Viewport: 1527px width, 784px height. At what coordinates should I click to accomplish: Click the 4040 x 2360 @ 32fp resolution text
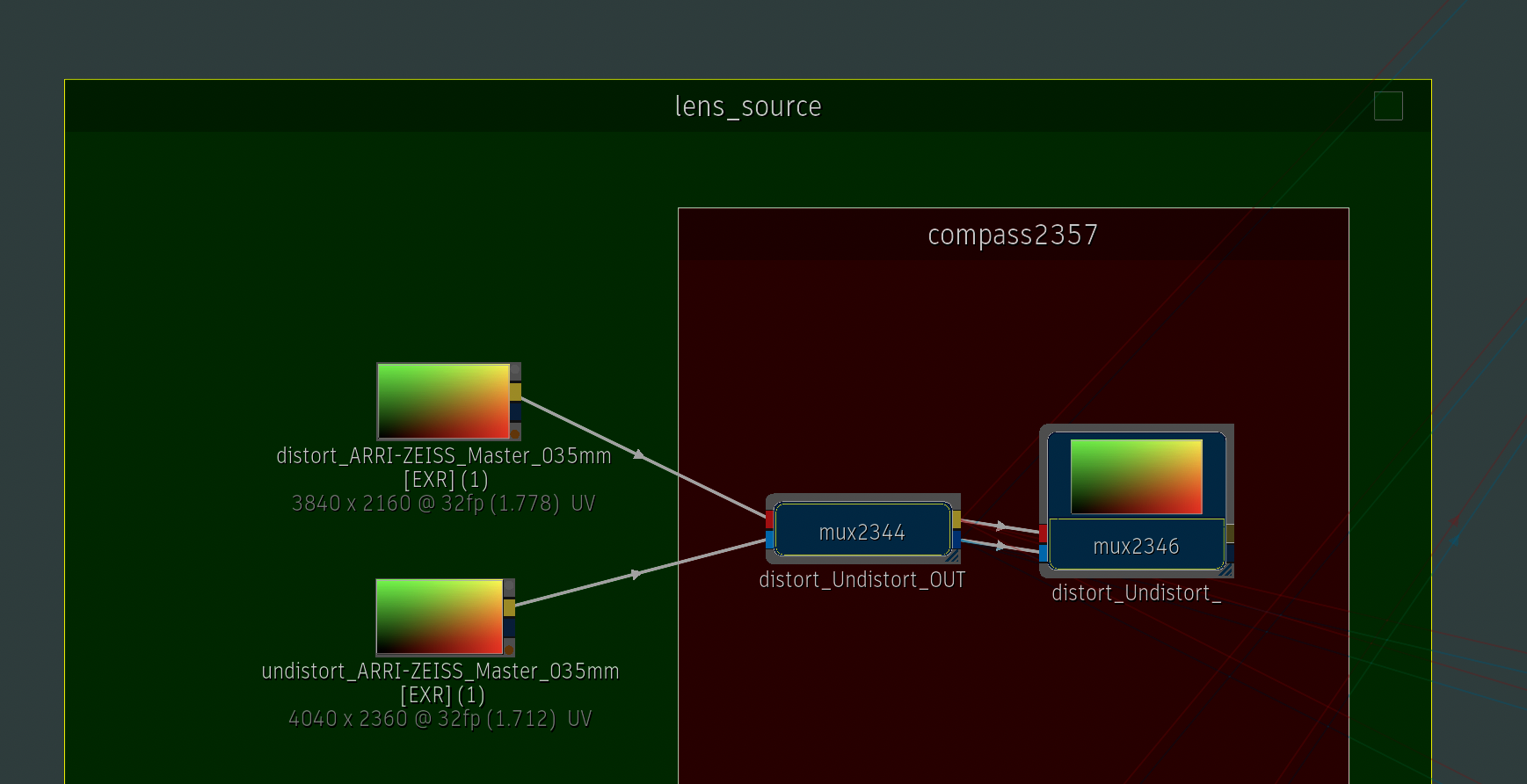coord(440,719)
